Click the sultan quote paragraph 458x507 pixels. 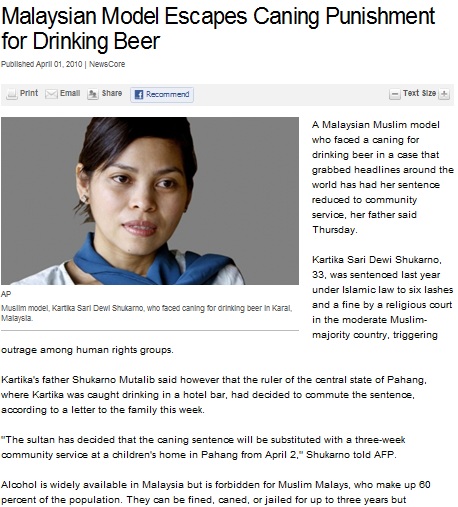[203, 447]
